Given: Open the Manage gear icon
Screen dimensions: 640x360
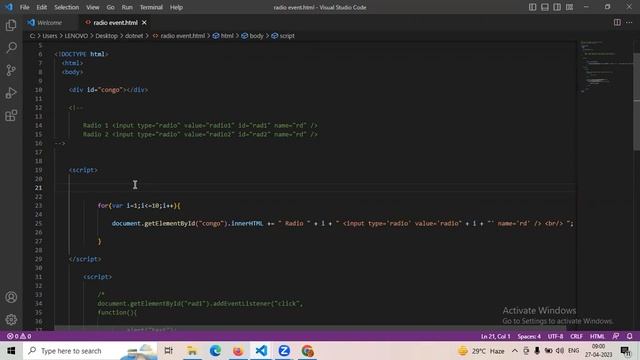Looking at the screenshot, I should [x=11, y=320].
